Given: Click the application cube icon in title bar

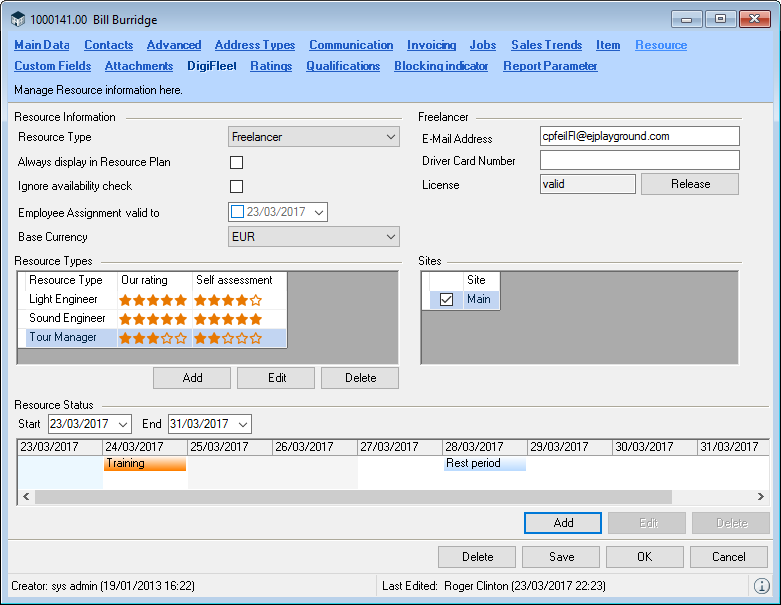Looking at the screenshot, I should (18, 20).
